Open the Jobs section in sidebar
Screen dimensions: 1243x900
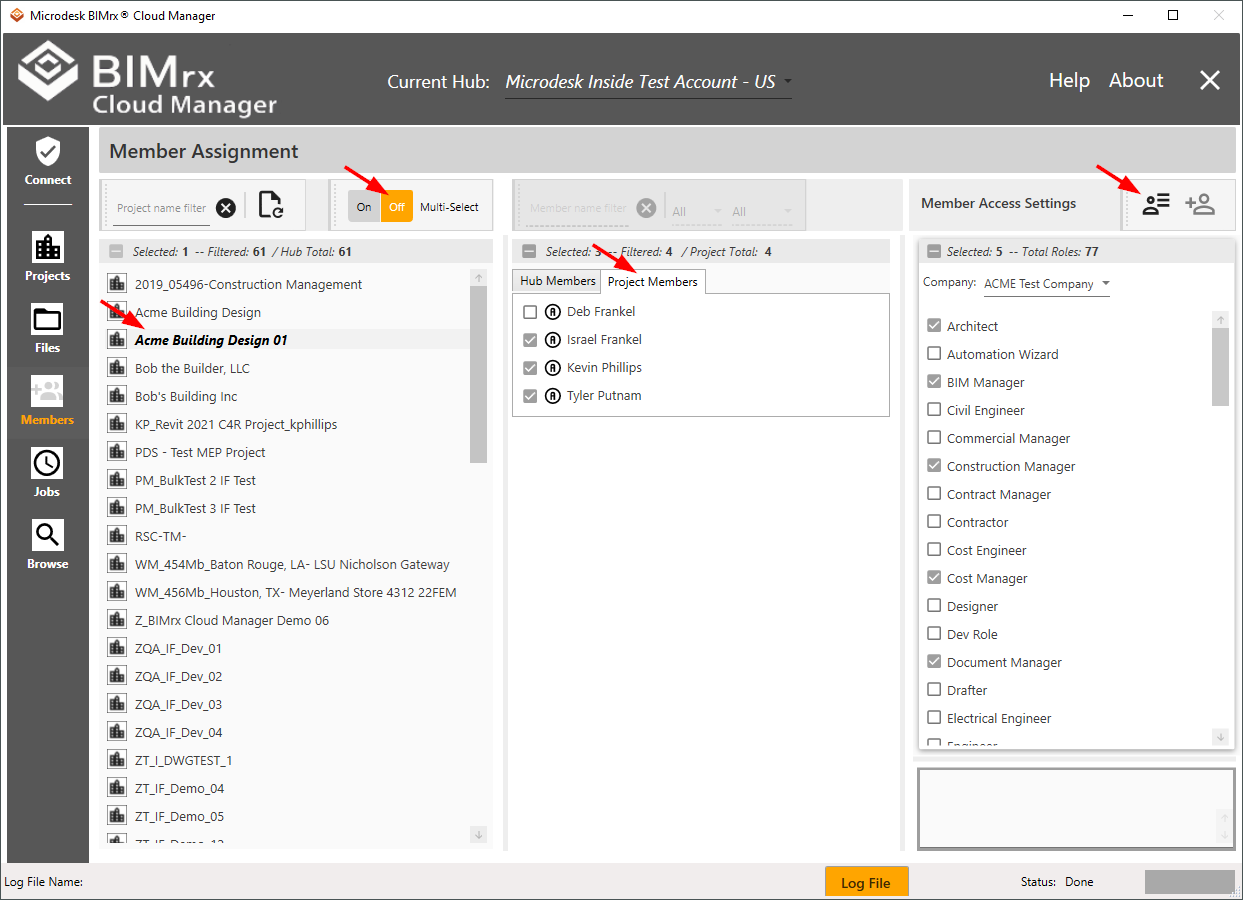(x=48, y=474)
